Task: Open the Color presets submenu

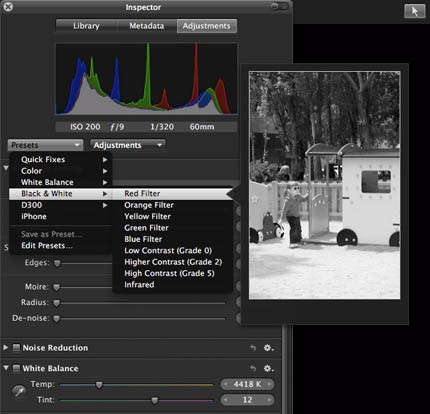Action: click(x=60, y=171)
